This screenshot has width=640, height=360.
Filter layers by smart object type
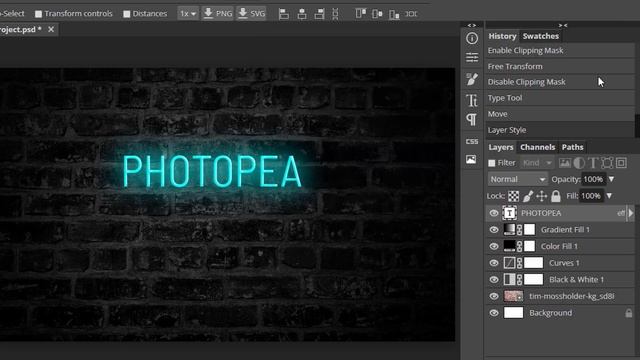[x=621, y=163]
